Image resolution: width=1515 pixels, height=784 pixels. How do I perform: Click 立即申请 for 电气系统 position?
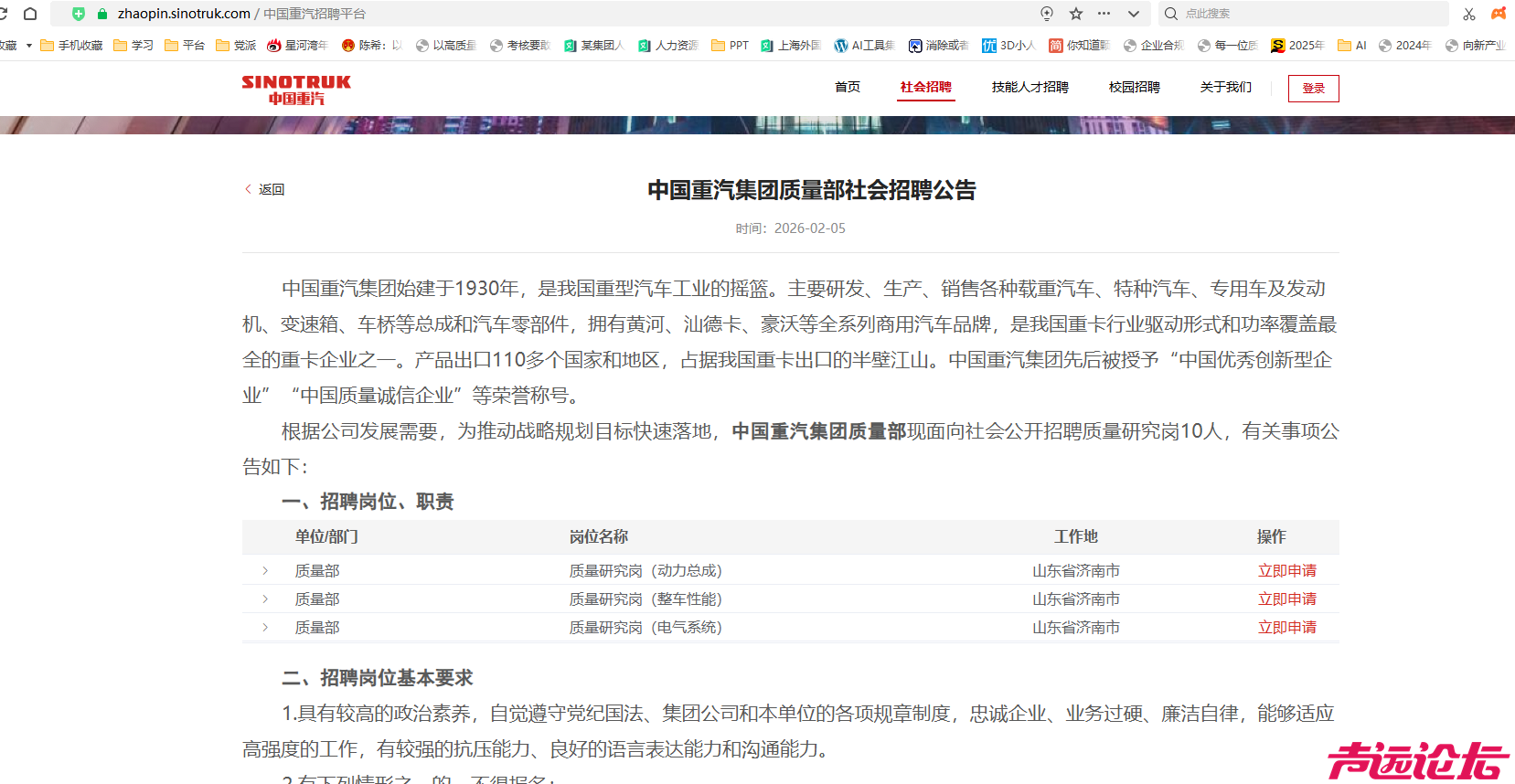click(x=1287, y=627)
